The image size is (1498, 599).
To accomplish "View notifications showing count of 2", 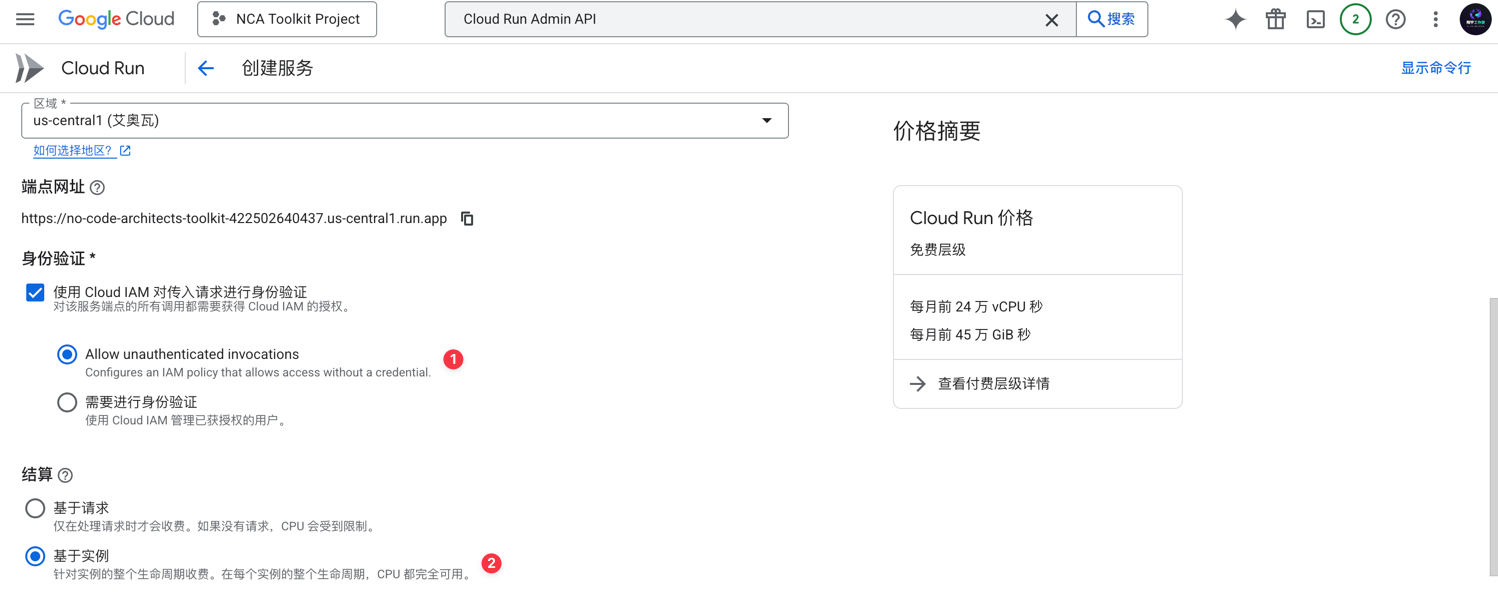I will (1355, 18).
